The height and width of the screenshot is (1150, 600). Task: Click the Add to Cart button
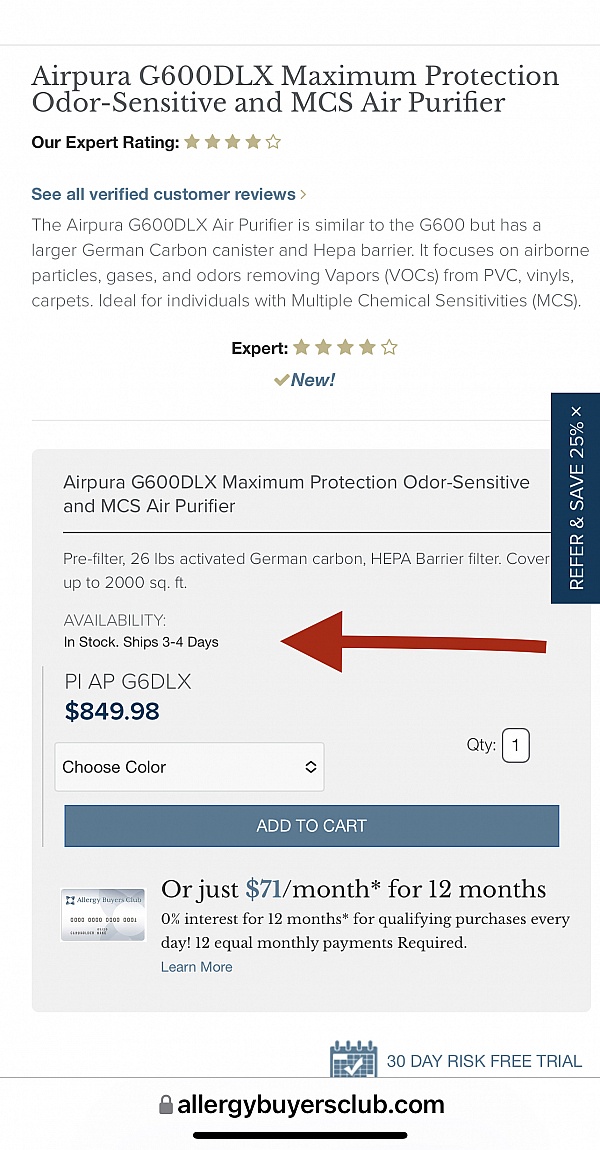tap(311, 826)
